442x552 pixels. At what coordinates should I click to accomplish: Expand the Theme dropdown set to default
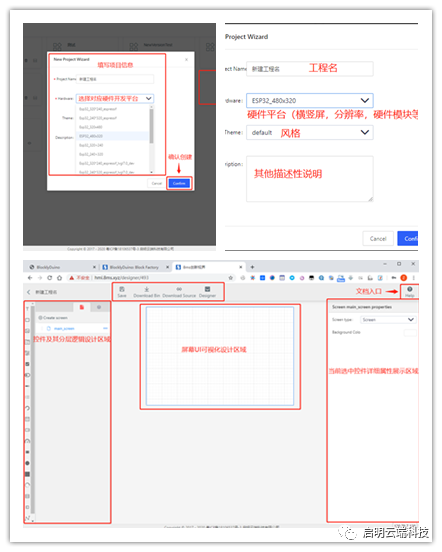coord(310,132)
